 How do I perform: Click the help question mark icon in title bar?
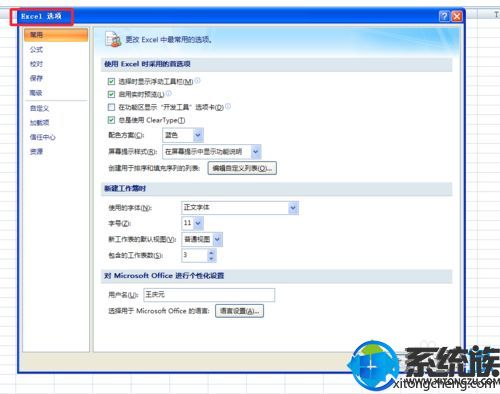coord(444,16)
